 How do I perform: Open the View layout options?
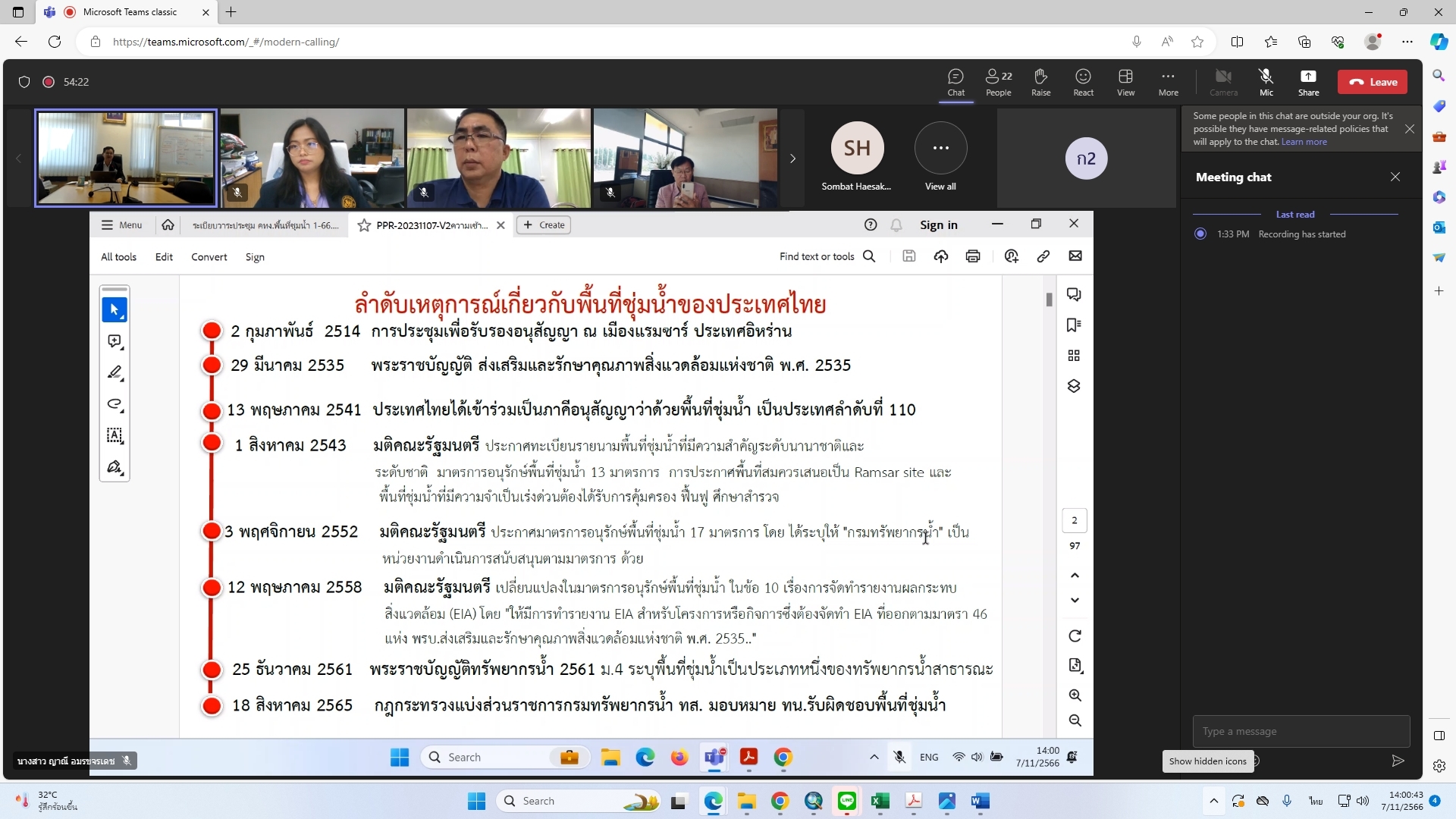pyautogui.click(x=1125, y=81)
